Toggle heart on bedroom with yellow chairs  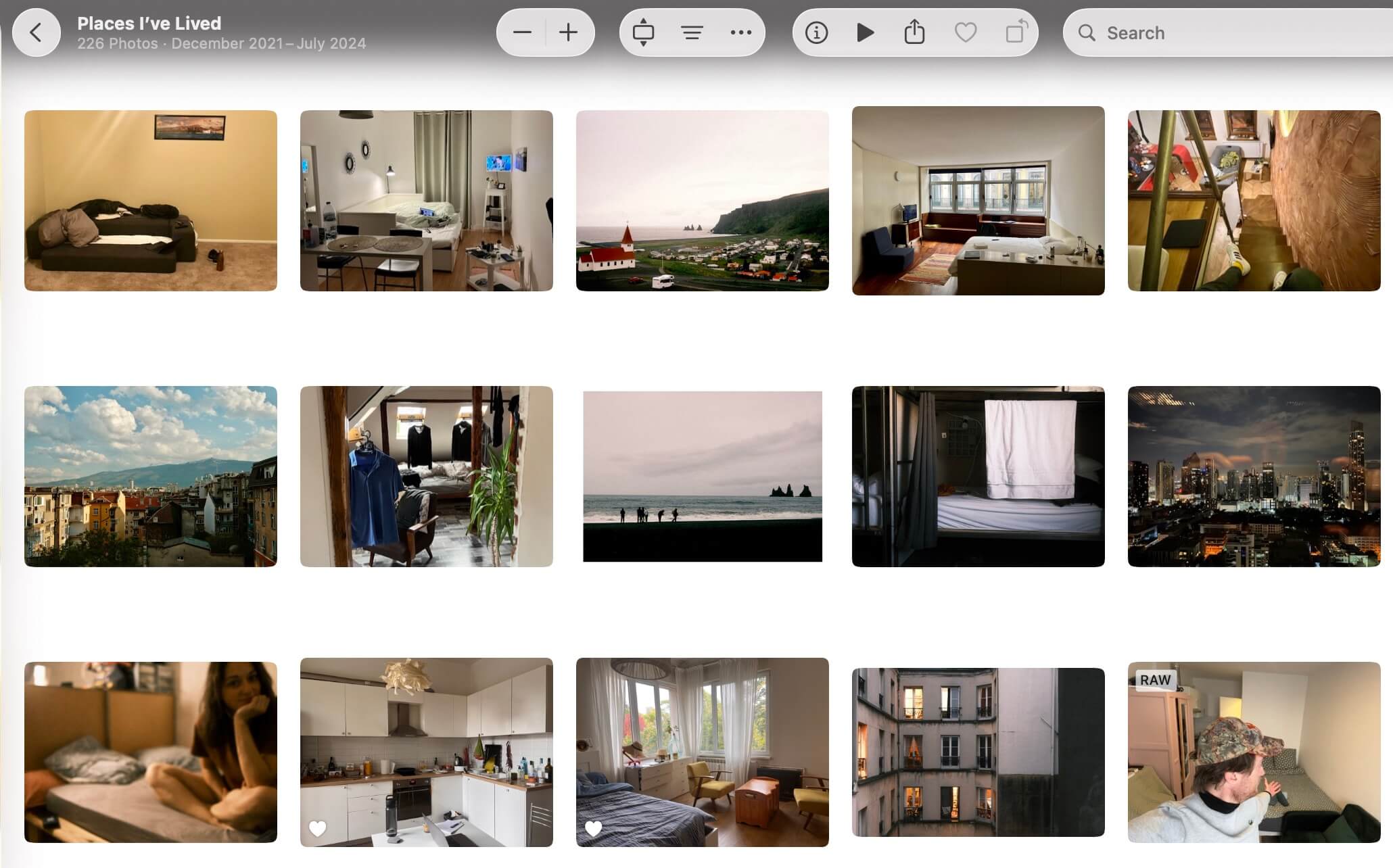pos(593,828)
